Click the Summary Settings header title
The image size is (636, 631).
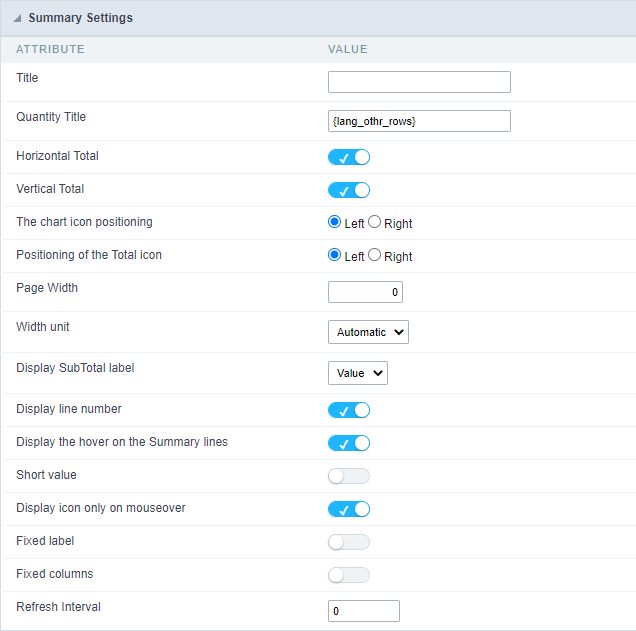click(80, 19)
